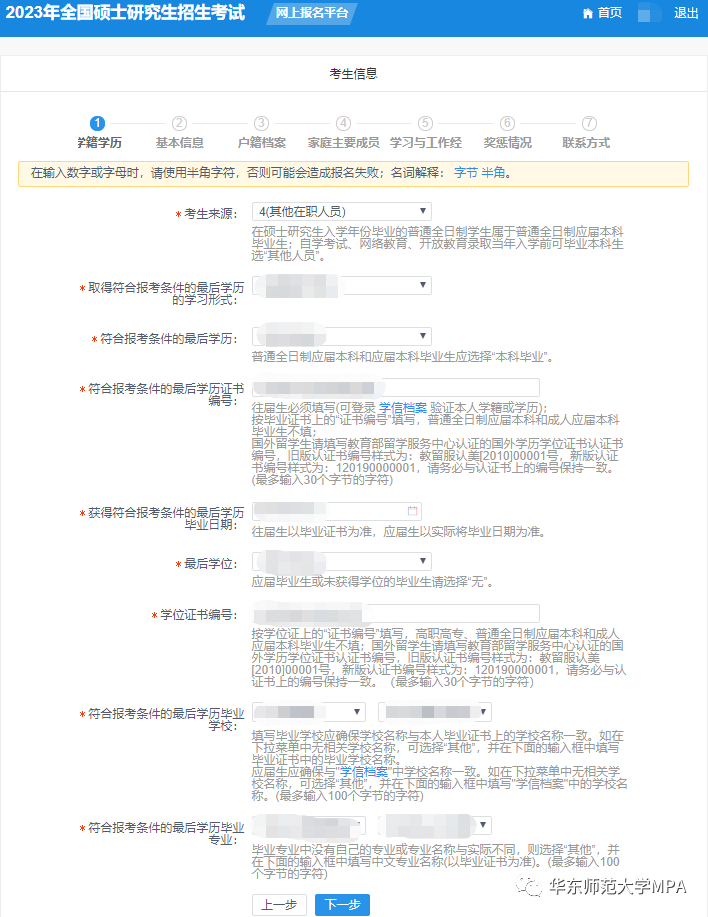Click step circle number 5
The image size is (708, 917).
[x=425, y=123]
